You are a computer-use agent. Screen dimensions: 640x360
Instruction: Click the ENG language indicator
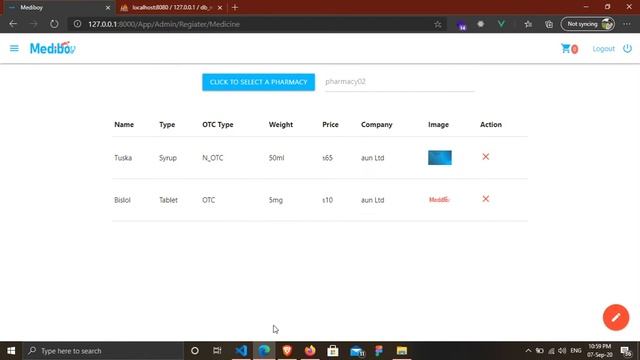pos(576,351)
